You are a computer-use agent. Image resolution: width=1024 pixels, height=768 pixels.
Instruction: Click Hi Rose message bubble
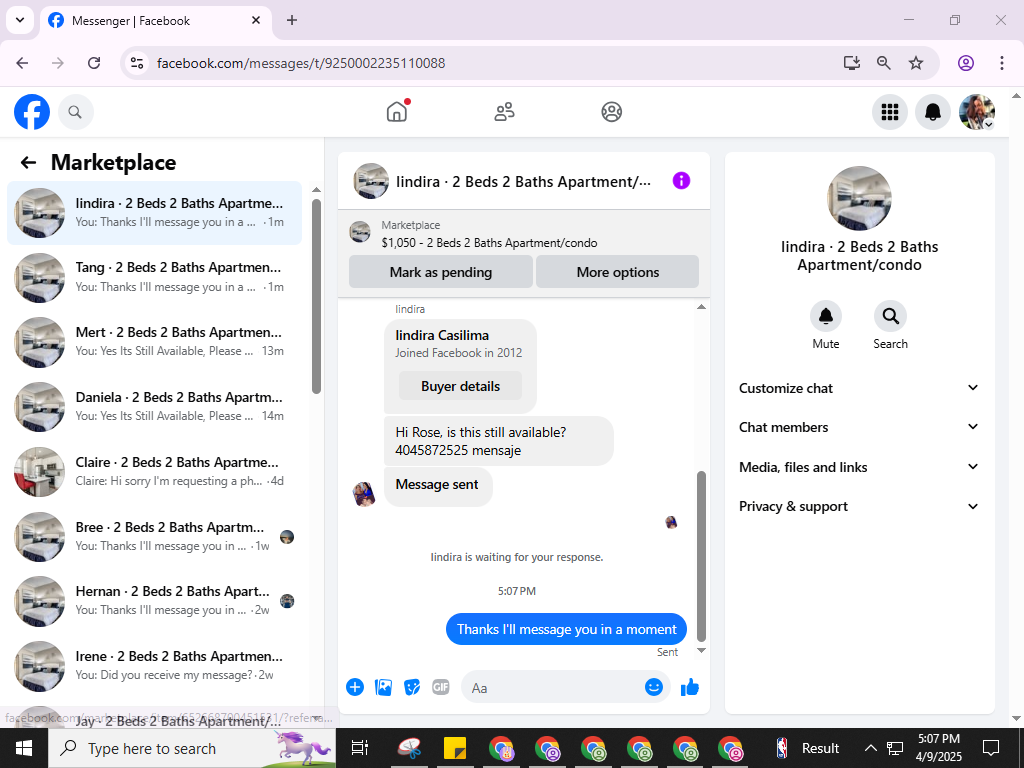click(x=498, y=441)
